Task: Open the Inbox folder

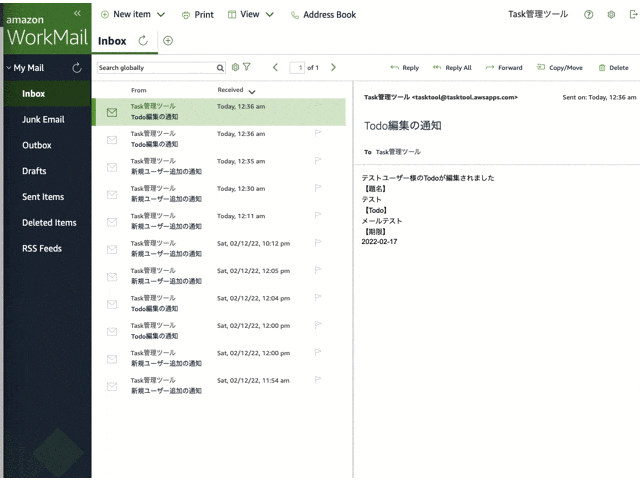Action: 47,93
